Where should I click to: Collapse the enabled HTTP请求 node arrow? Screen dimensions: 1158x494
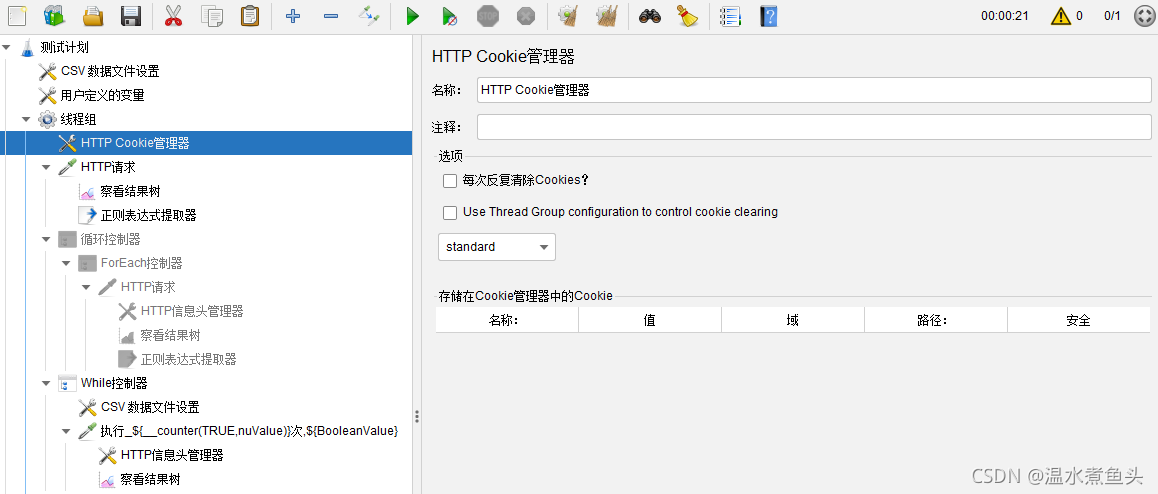[47, 168]
